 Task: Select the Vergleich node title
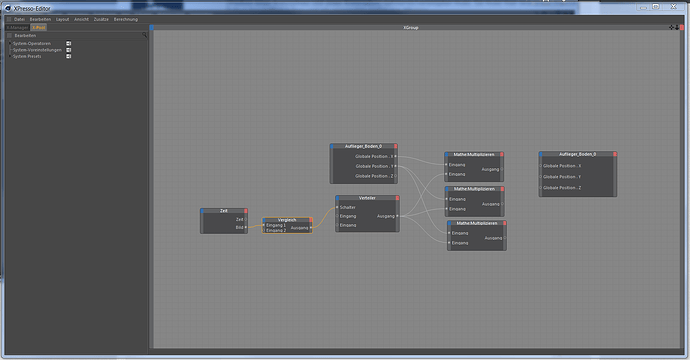tap(287, 220)
